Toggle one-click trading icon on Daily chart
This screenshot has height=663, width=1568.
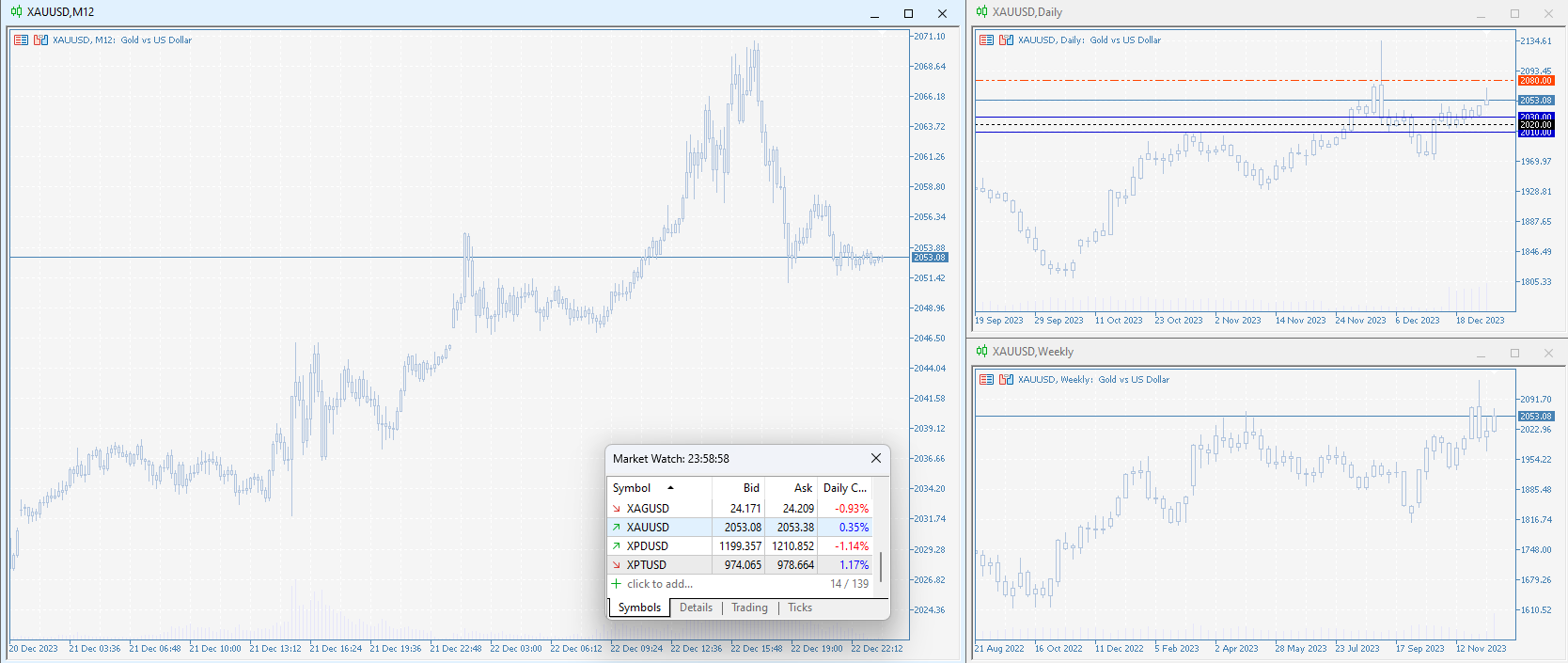[1006, 40]
